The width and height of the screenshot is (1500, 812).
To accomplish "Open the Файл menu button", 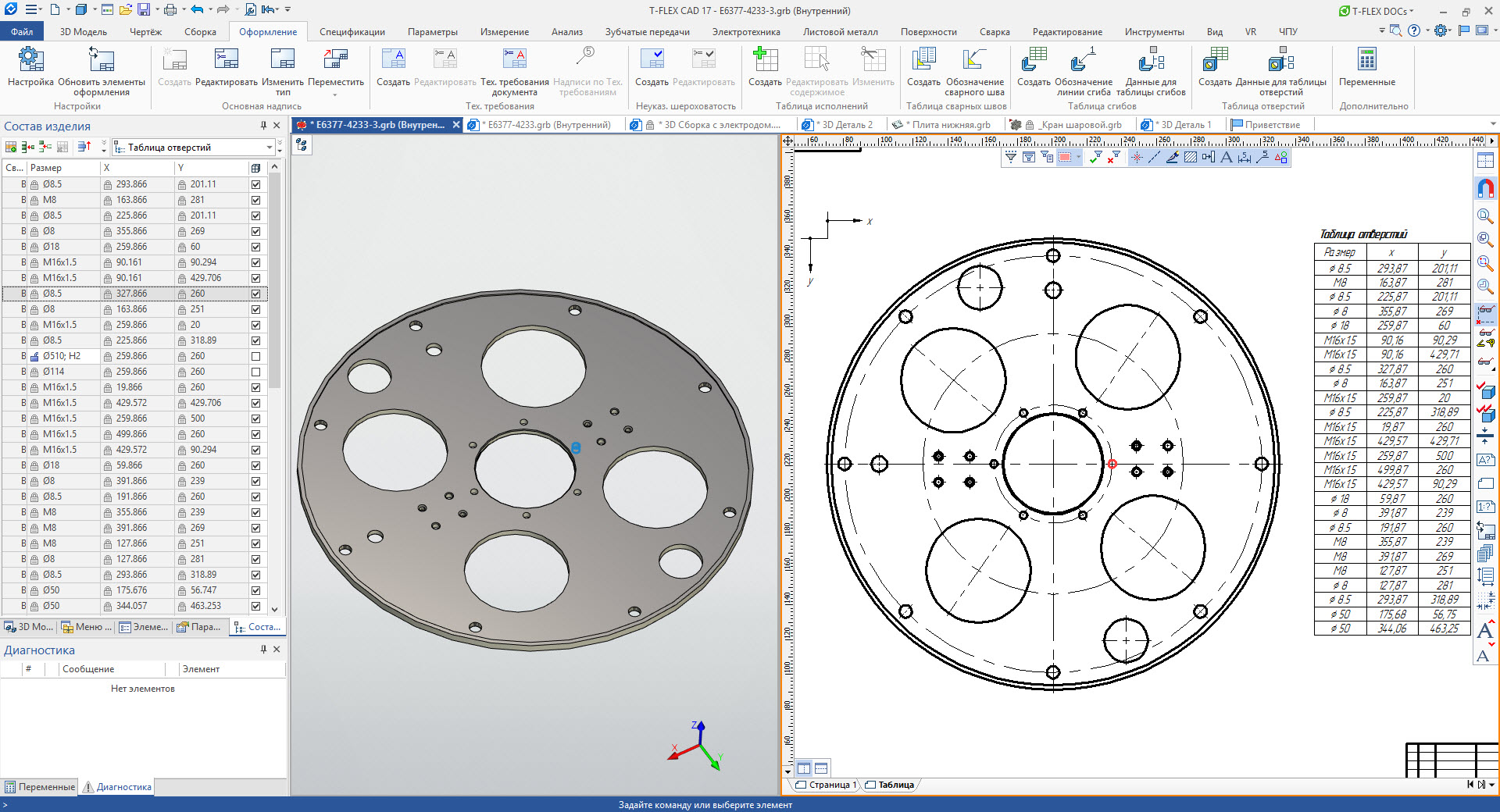I will point(22,32).
